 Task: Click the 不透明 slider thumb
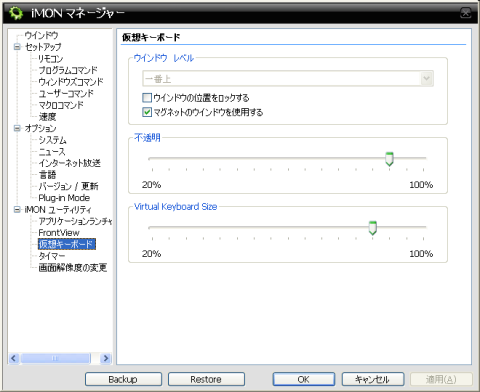point(389,159)
